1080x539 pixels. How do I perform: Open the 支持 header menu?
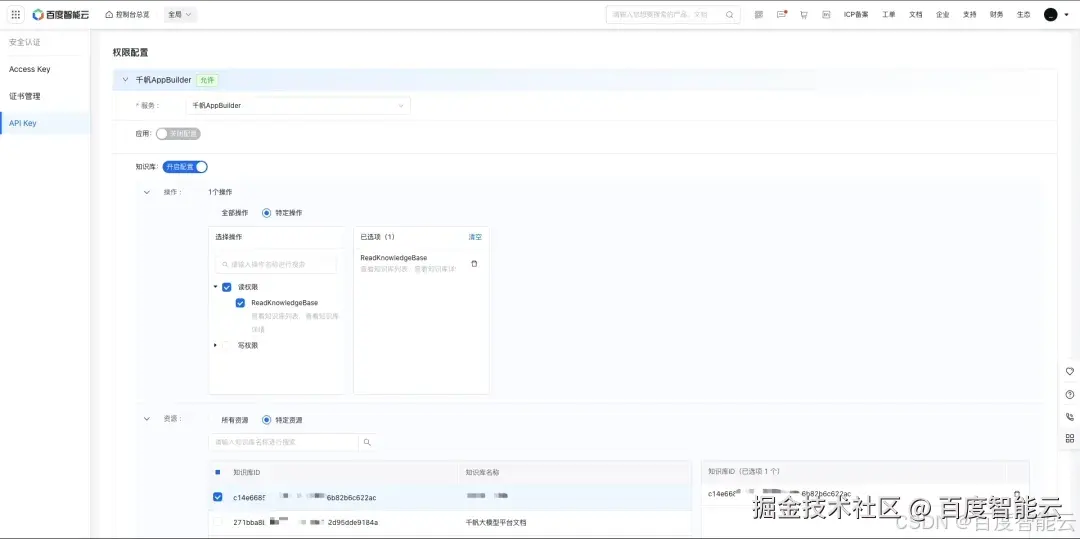969,14
